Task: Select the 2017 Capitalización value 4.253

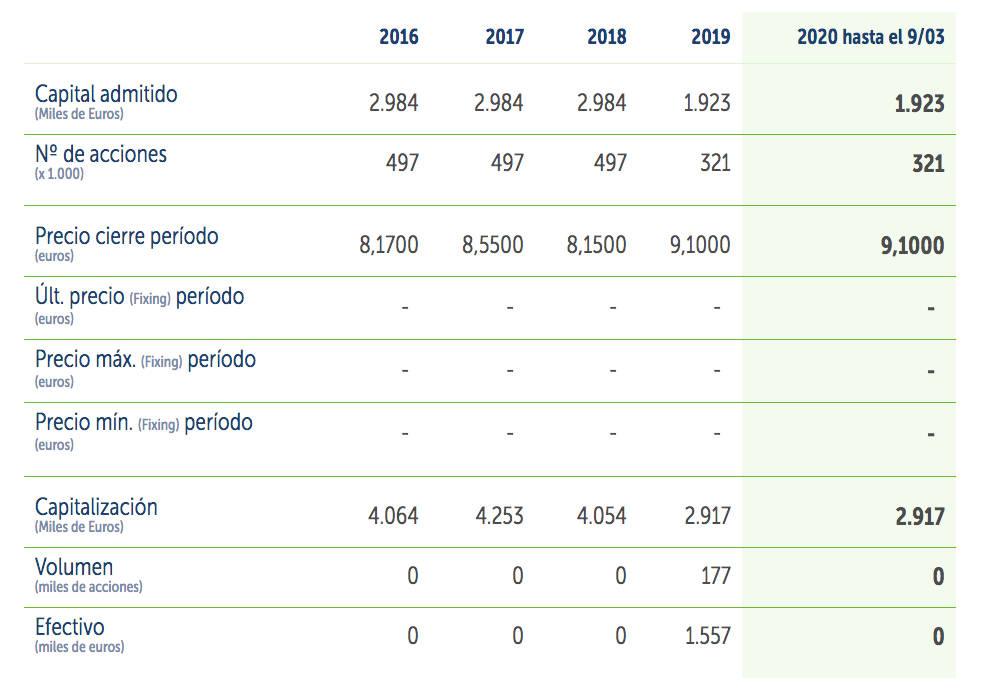Action: pos(499,516)
